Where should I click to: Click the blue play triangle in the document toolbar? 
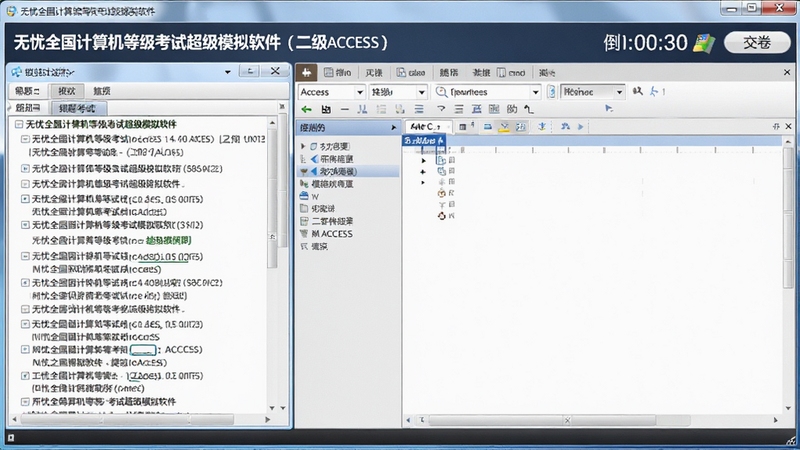click(x=581, y=127)
